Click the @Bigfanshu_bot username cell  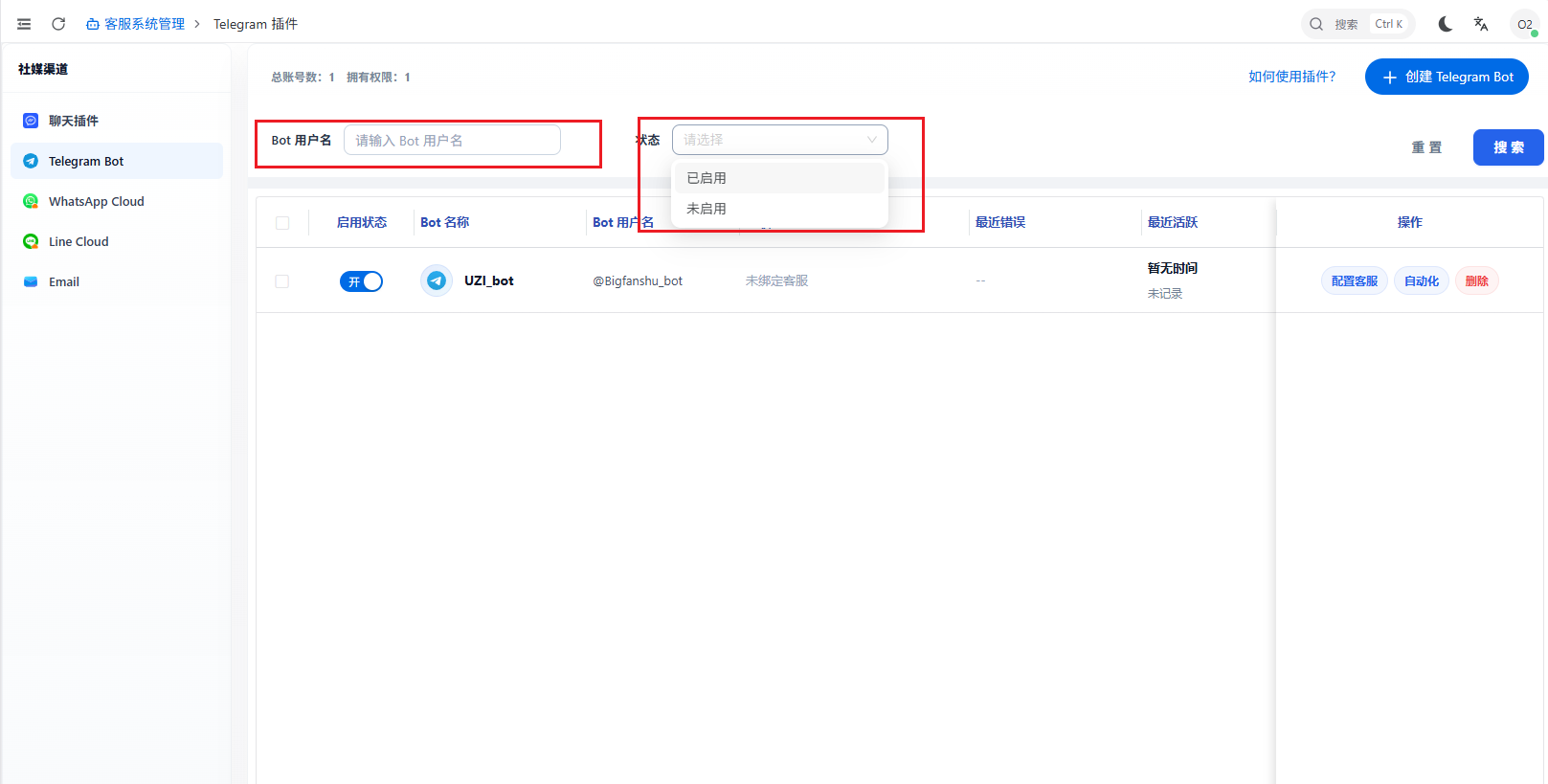click(638, 280)
